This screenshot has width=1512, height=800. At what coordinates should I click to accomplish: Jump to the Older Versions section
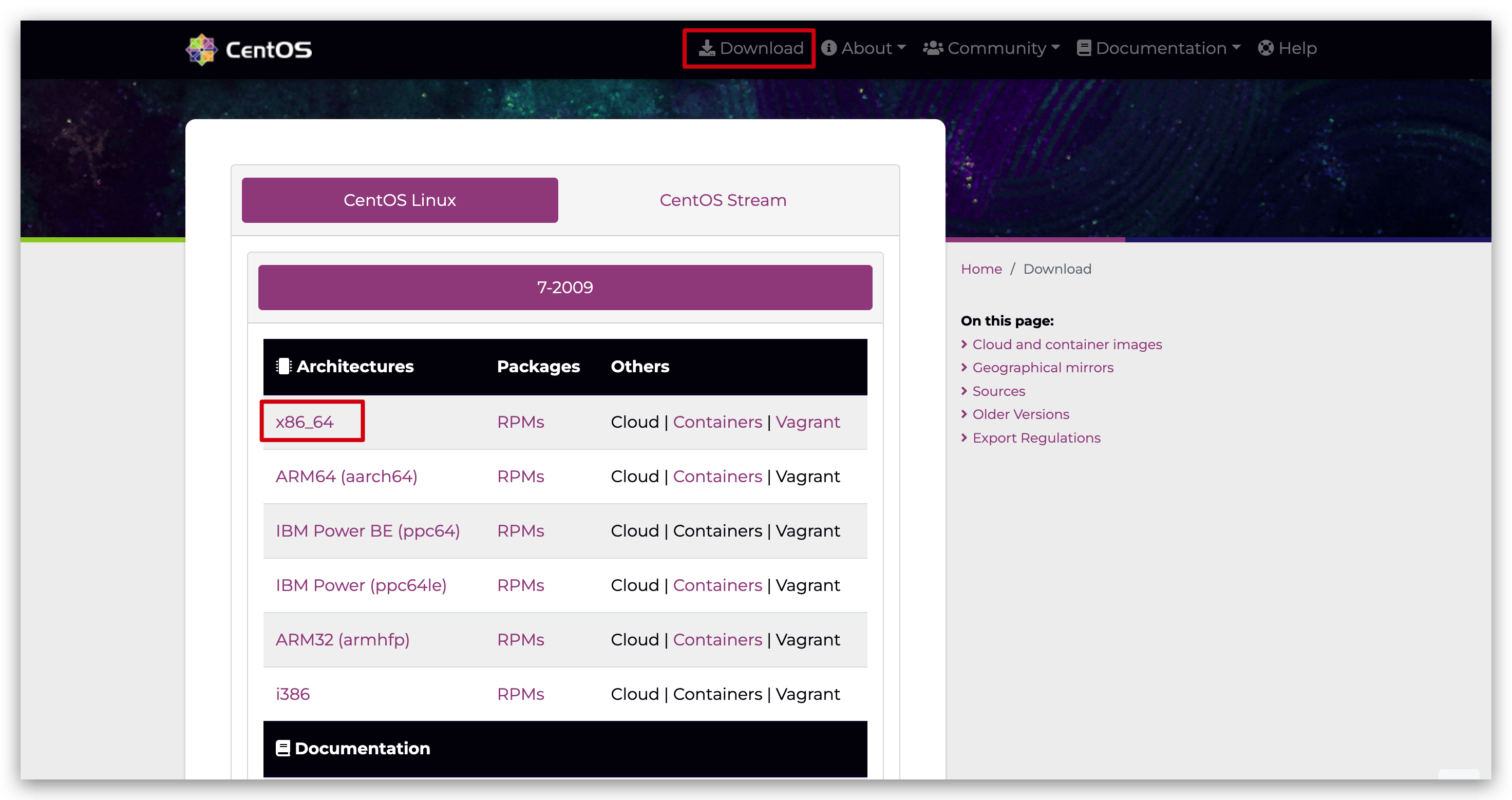(x=1020, y=414)
